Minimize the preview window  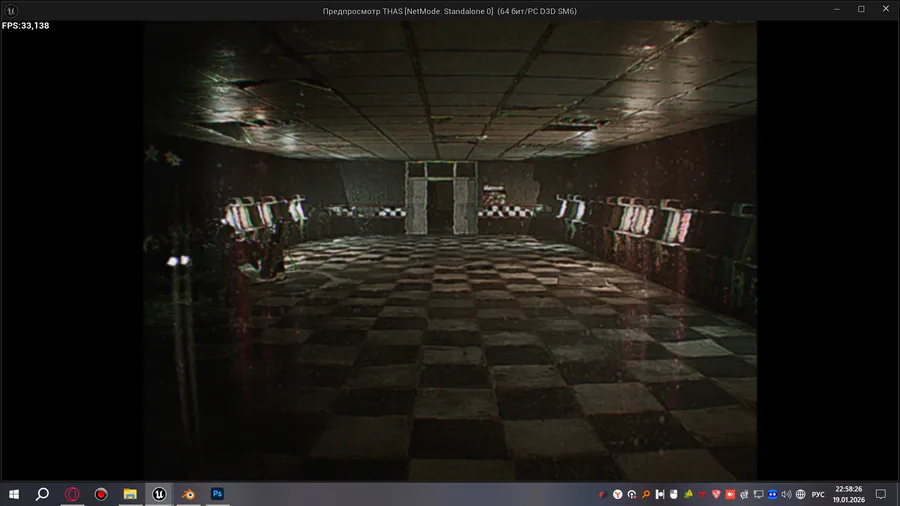[837, 10]
